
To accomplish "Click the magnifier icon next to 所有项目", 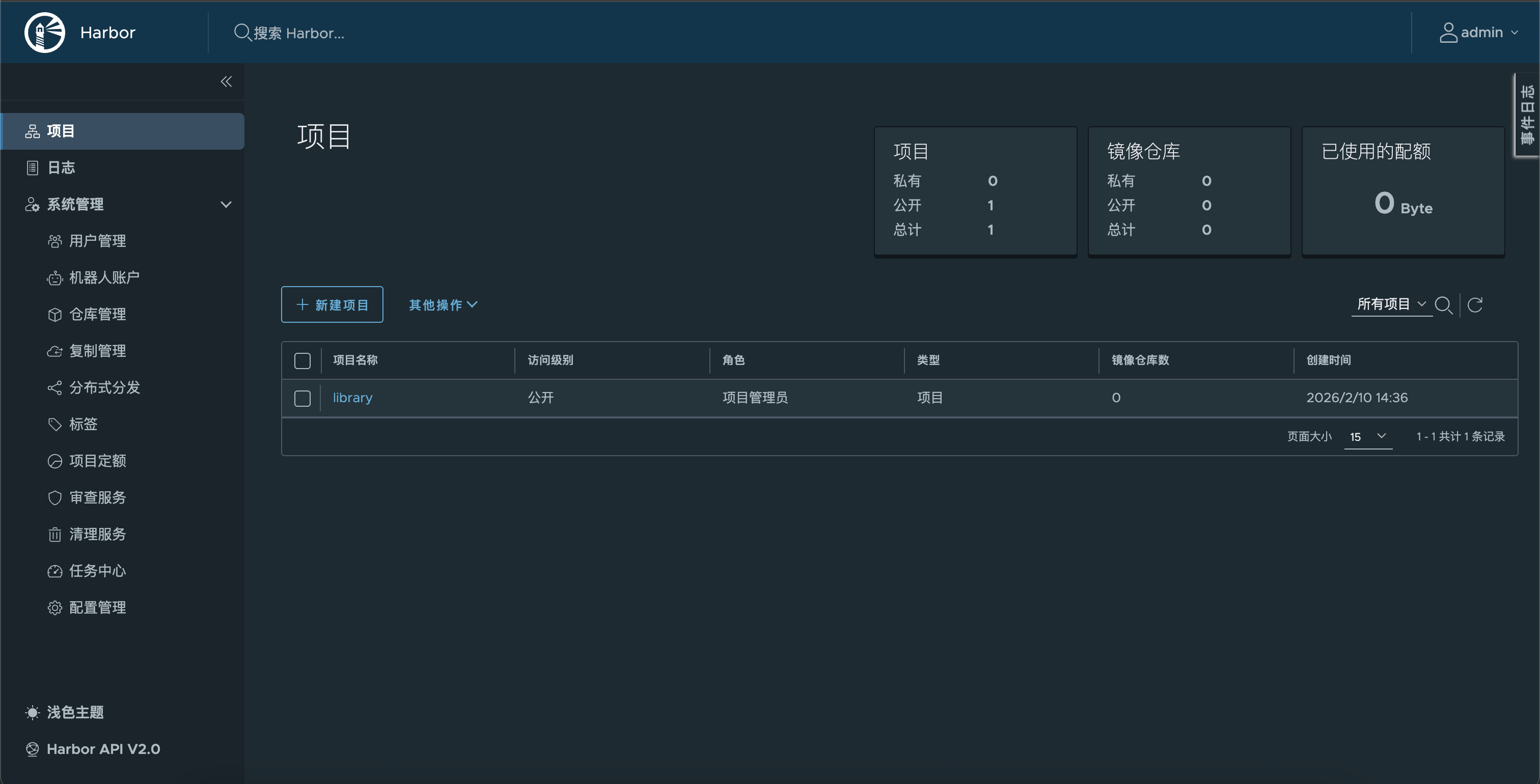I will coord(1443,305).
